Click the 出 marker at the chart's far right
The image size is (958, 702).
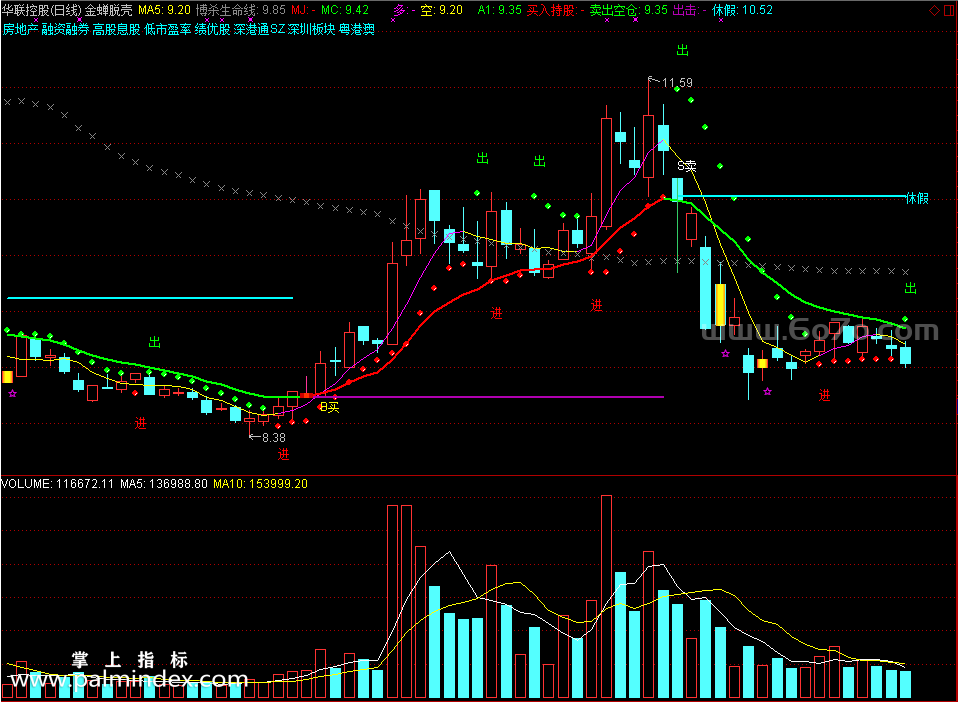click(x=910, y=288)
